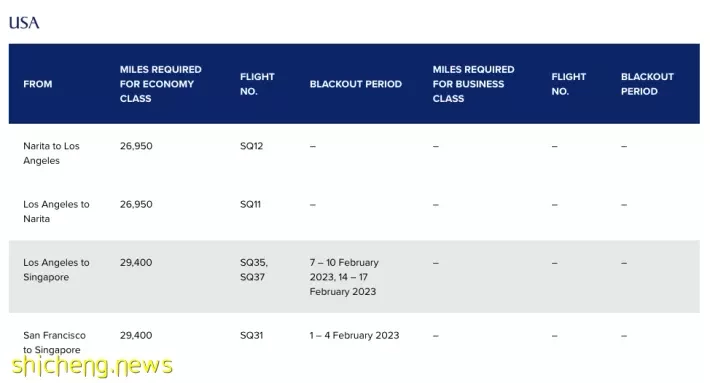Click flight number SQ12
This screenshot has width=710, height=383.
point(251,146)
